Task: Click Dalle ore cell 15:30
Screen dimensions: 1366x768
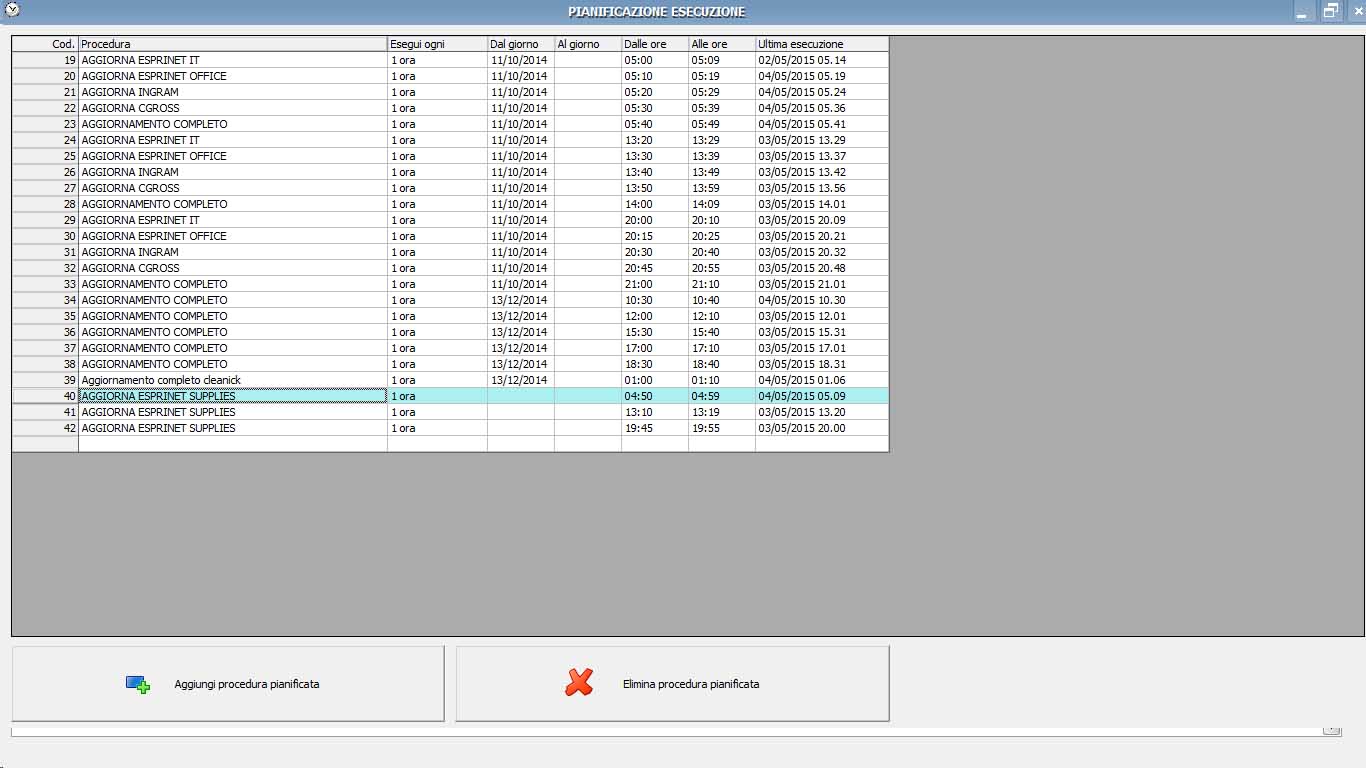Action: [655, 332]
